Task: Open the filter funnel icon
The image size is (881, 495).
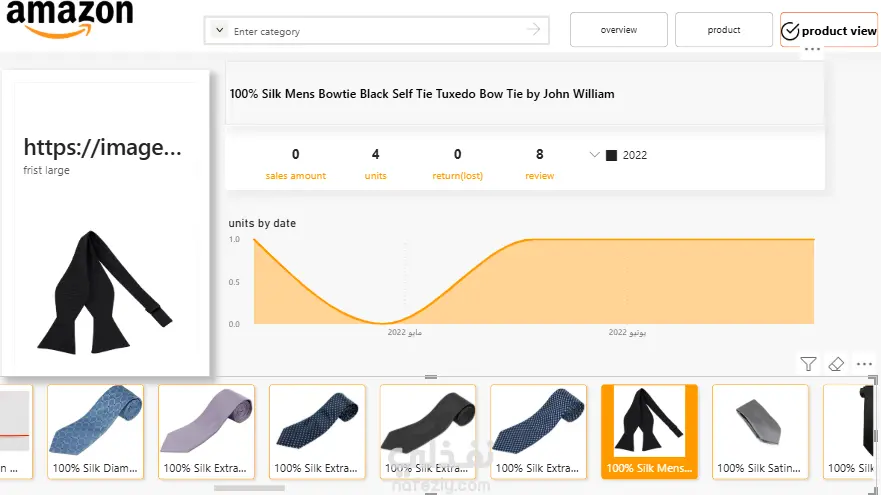Action: 808,364
